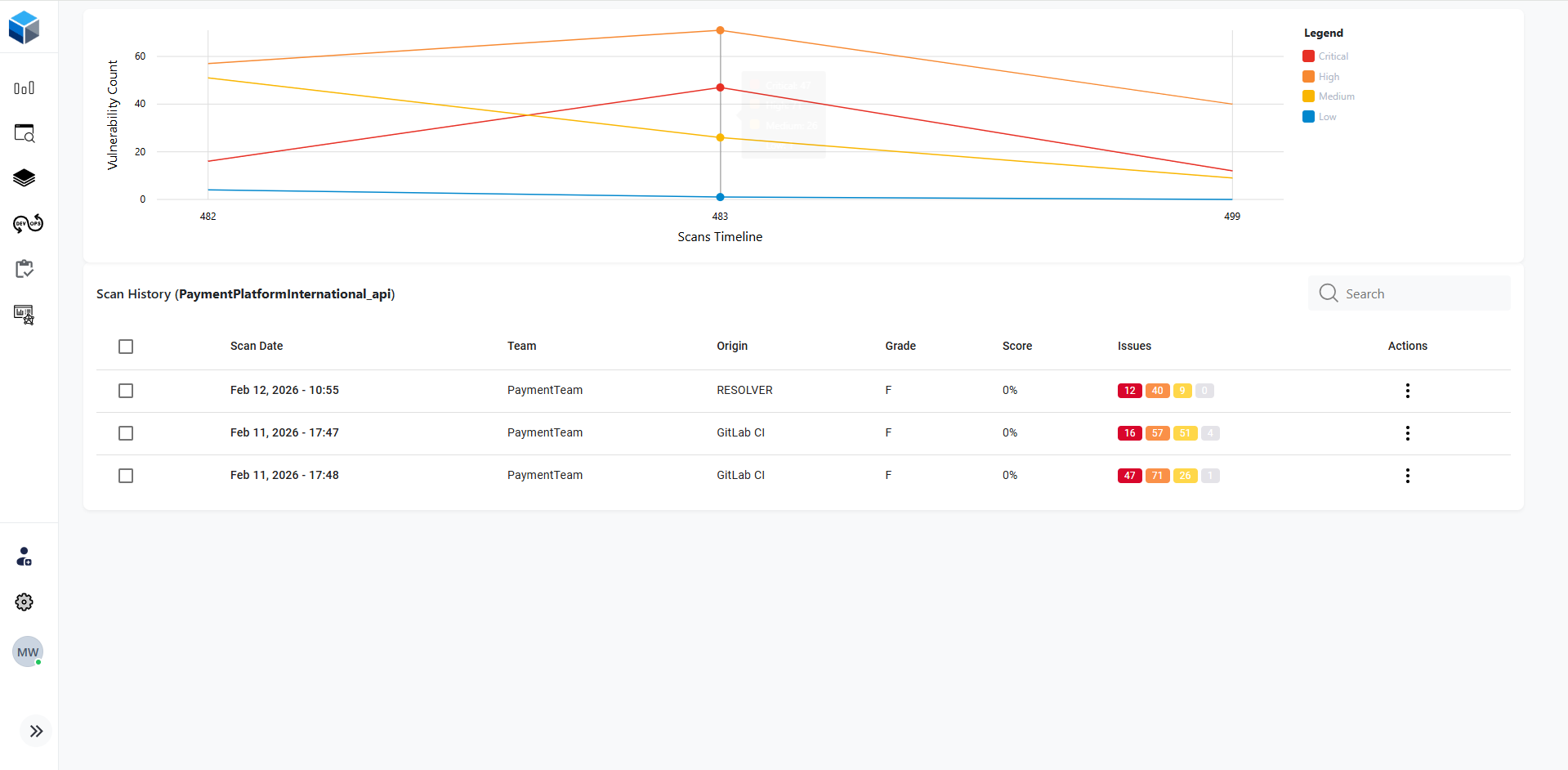Viewport: 1568px width, 770px height.
Task: Open the dashboard bar chart icon in sidebar
Action: [25, 88]
